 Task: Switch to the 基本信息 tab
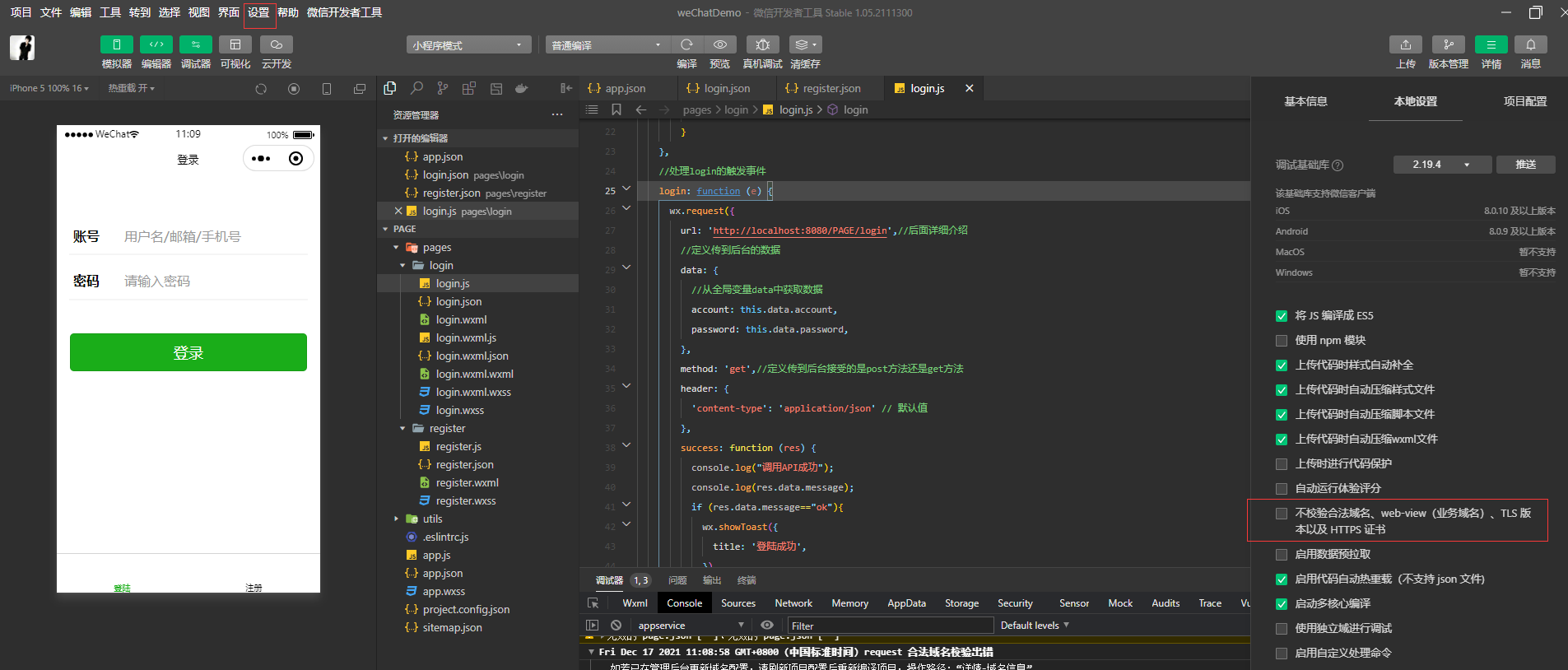[1305, 101]
